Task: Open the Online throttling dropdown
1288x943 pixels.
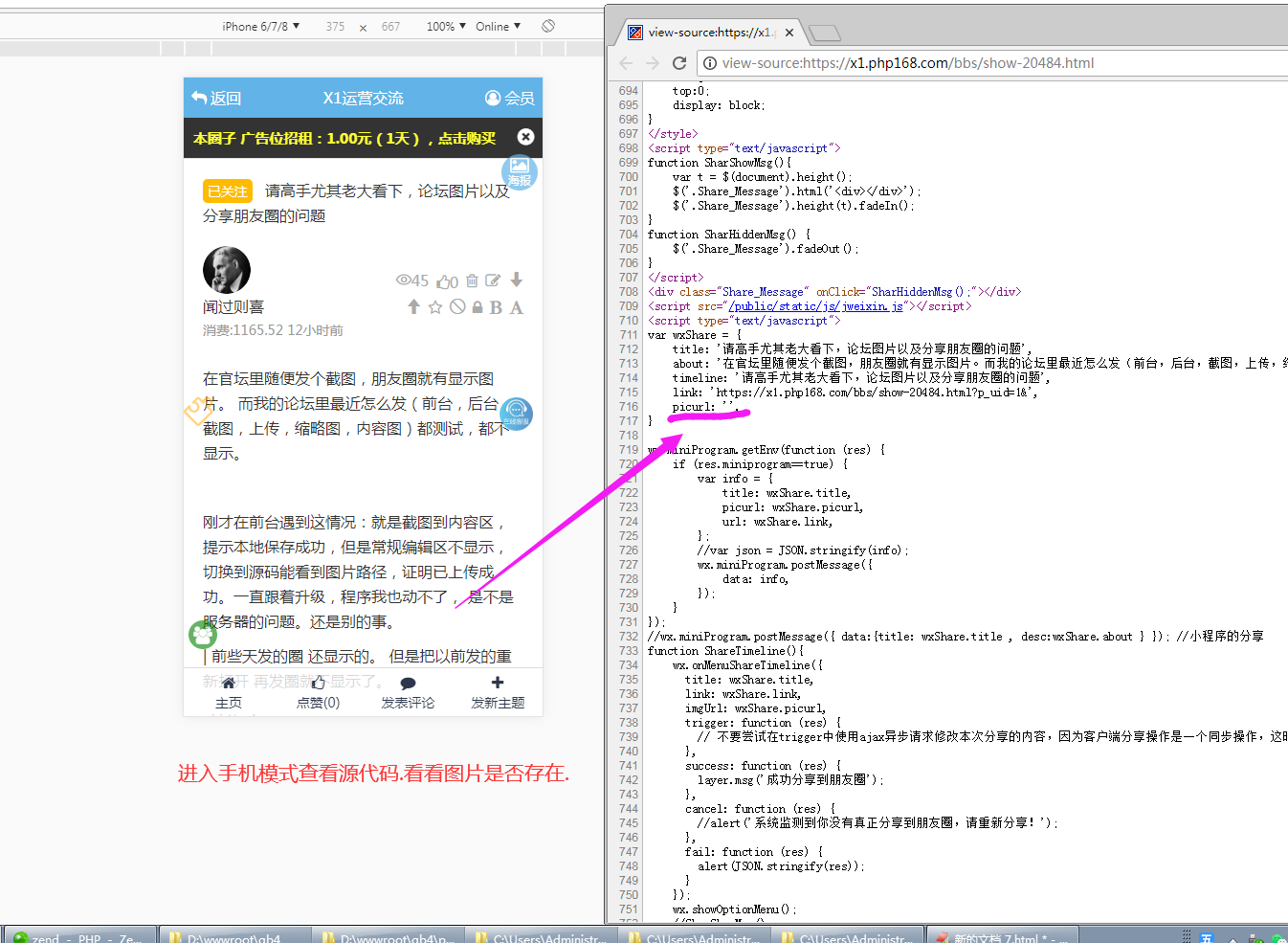Action: (498, 26)
